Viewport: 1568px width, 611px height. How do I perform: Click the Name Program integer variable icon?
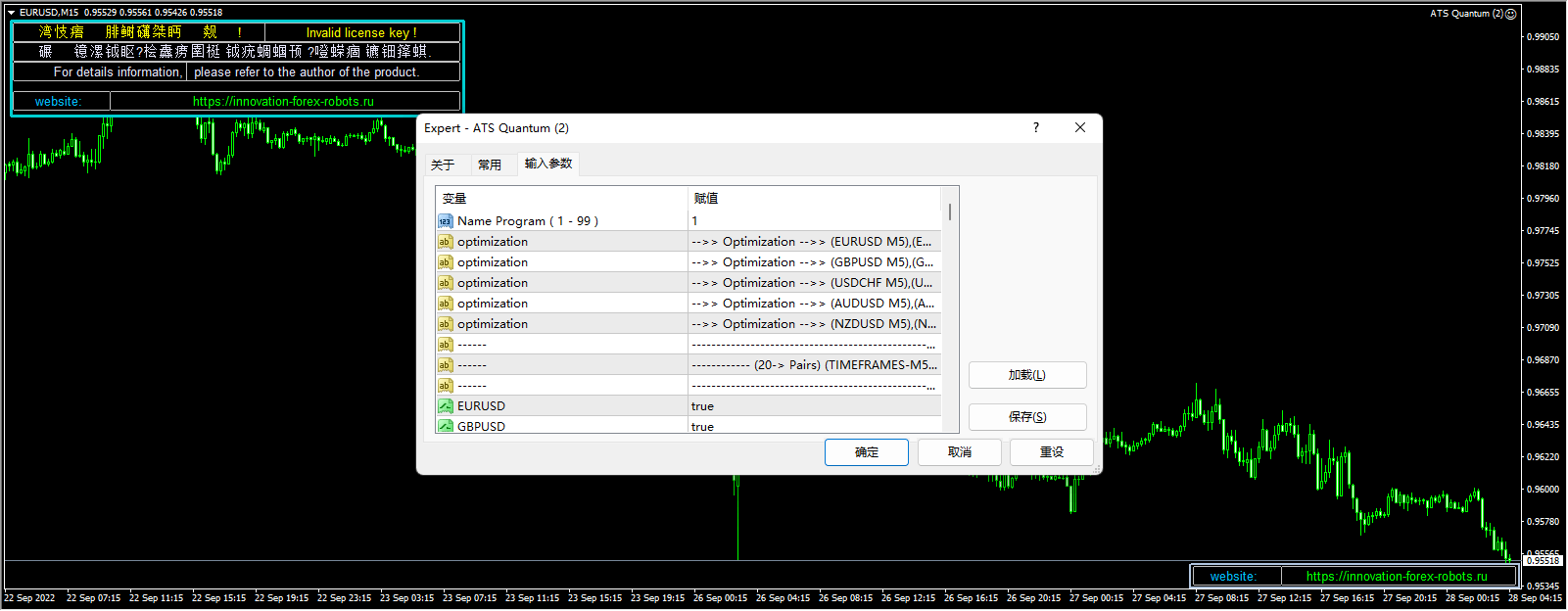(x=445, y=221)
